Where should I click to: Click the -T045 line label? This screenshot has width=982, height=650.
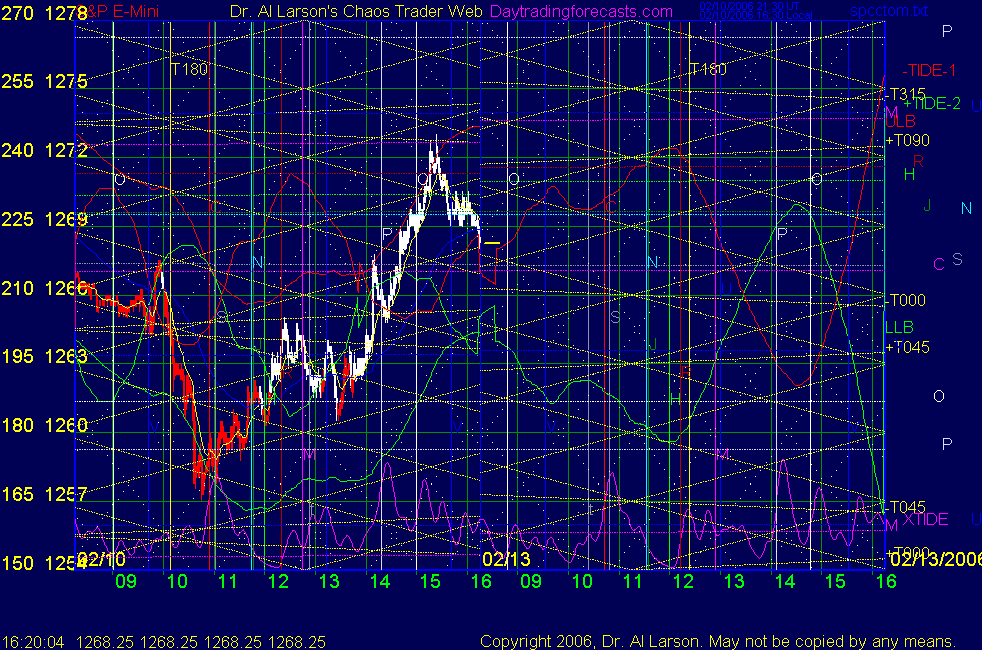tap(905, 507)
